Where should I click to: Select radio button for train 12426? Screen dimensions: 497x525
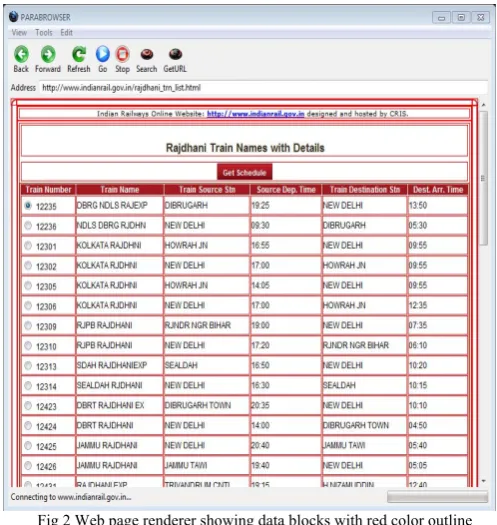[28, 465]
